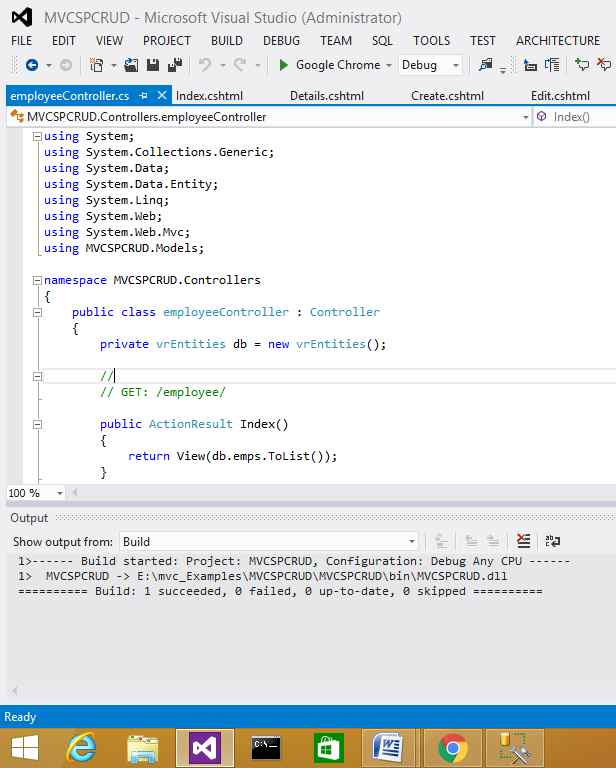The width and height of the screenshot is (616, 768).
Task: Click the Visual Studio logo icon
Action: point(22,18)
